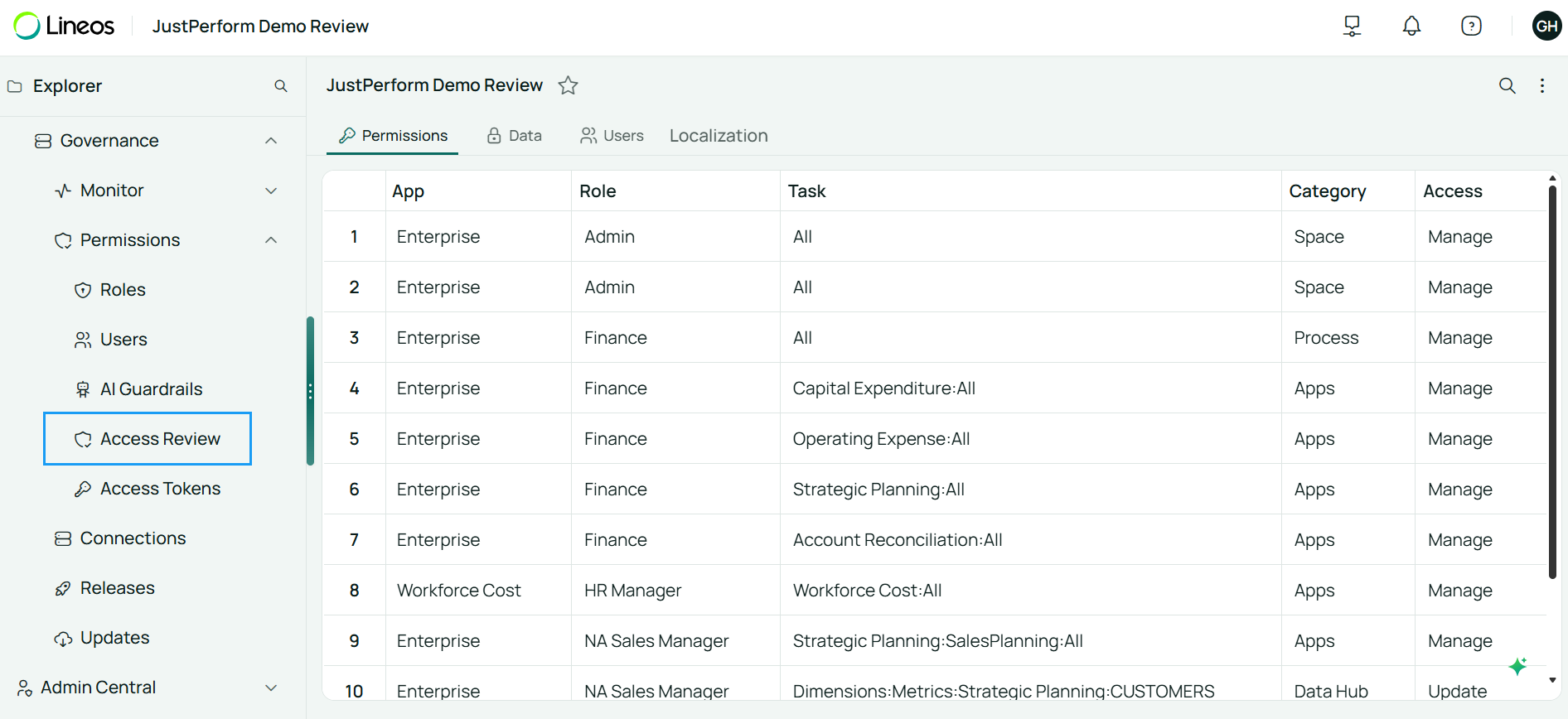This screenshot has height=719, width=1568.
Task: Select the 'Capital Expenditure:All' task cell
Action: coord(1031,388)
